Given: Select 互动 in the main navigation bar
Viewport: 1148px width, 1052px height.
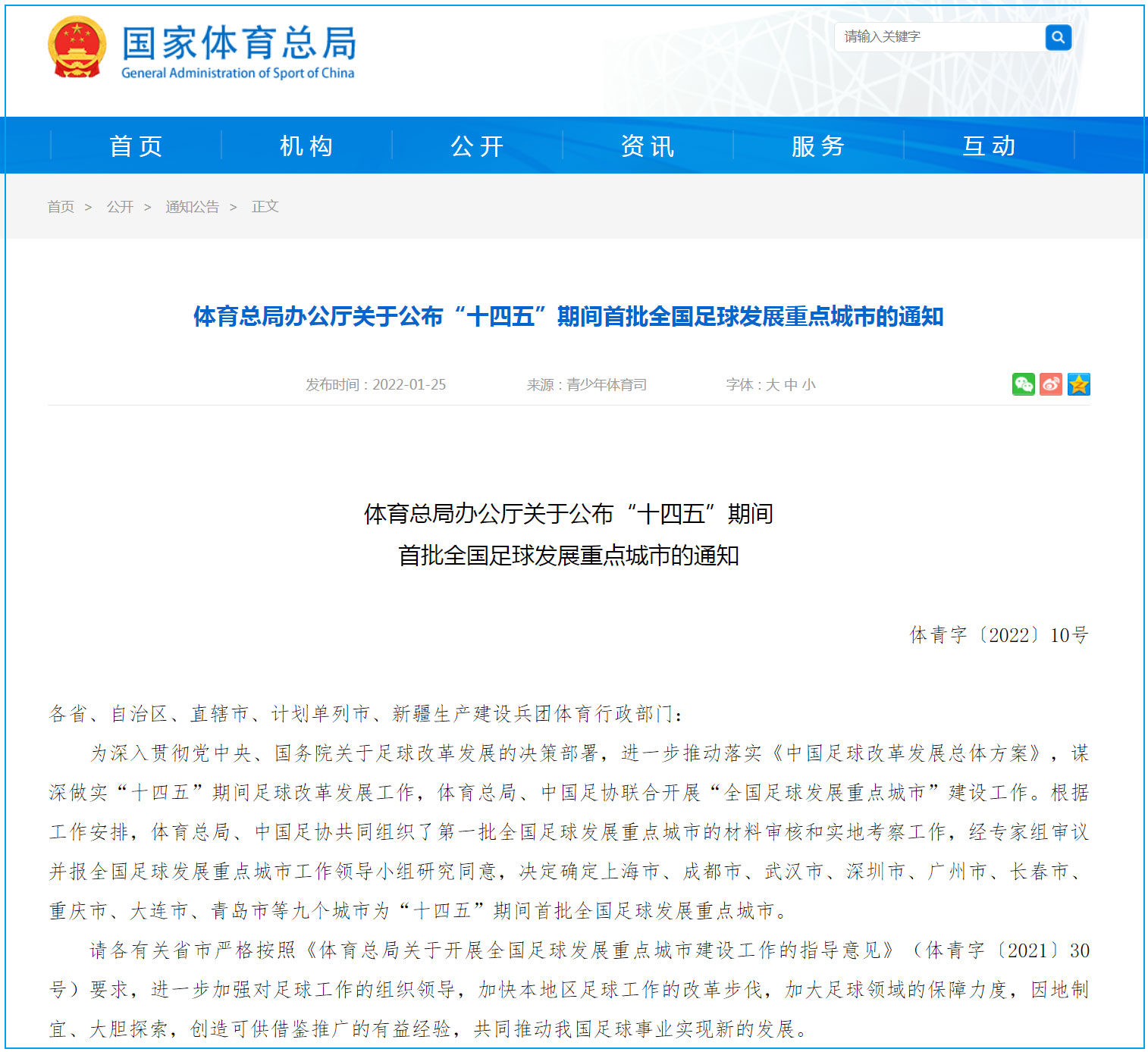Looking at the screenshot, I should (989, 146).
